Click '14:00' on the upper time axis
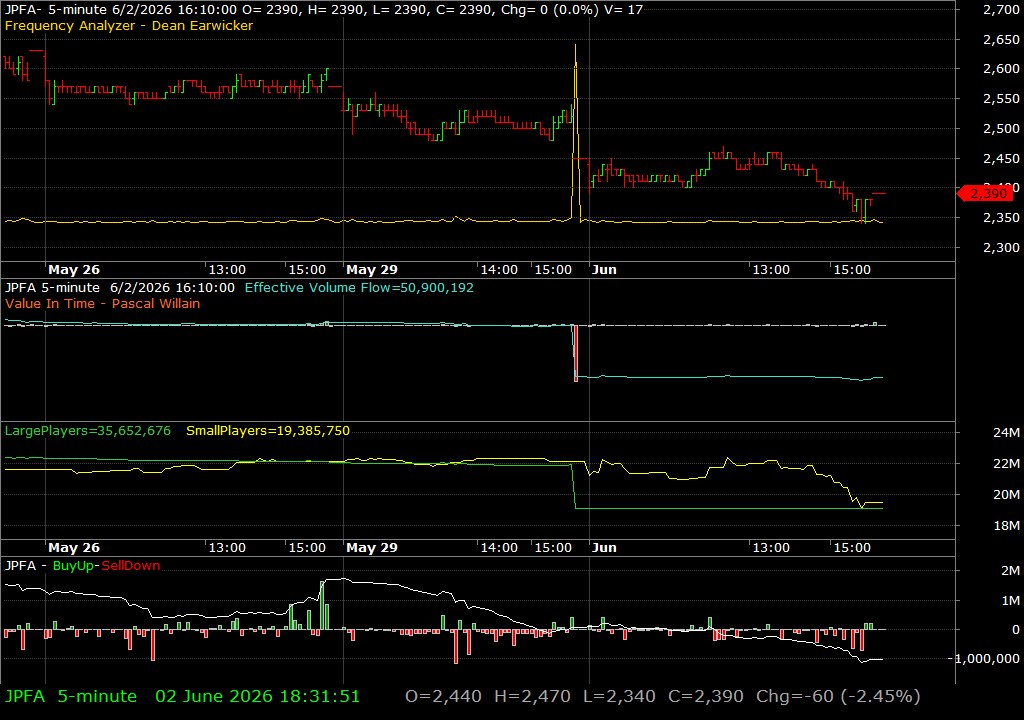Viewport: 1024px width, 720px height. (499, 269)
